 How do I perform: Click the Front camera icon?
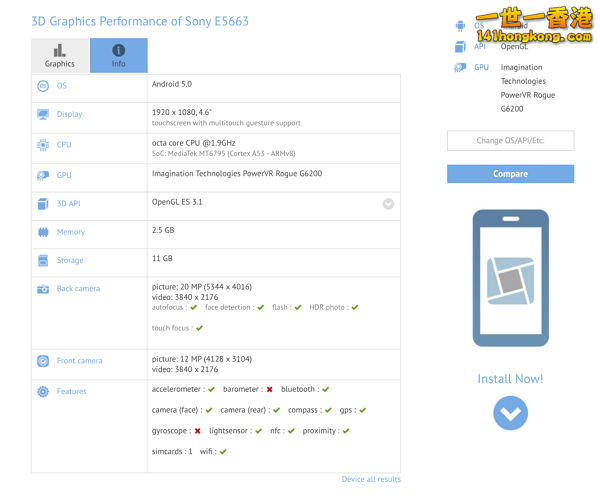[x=43, y=361]
